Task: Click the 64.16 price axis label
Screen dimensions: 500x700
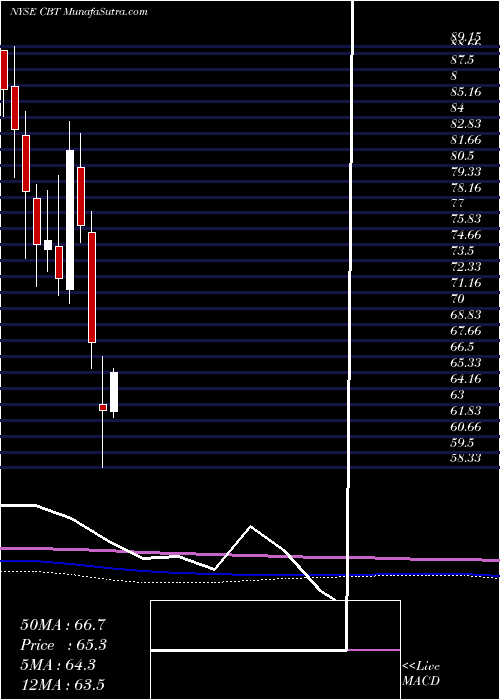Action: [x=466, y=379]
